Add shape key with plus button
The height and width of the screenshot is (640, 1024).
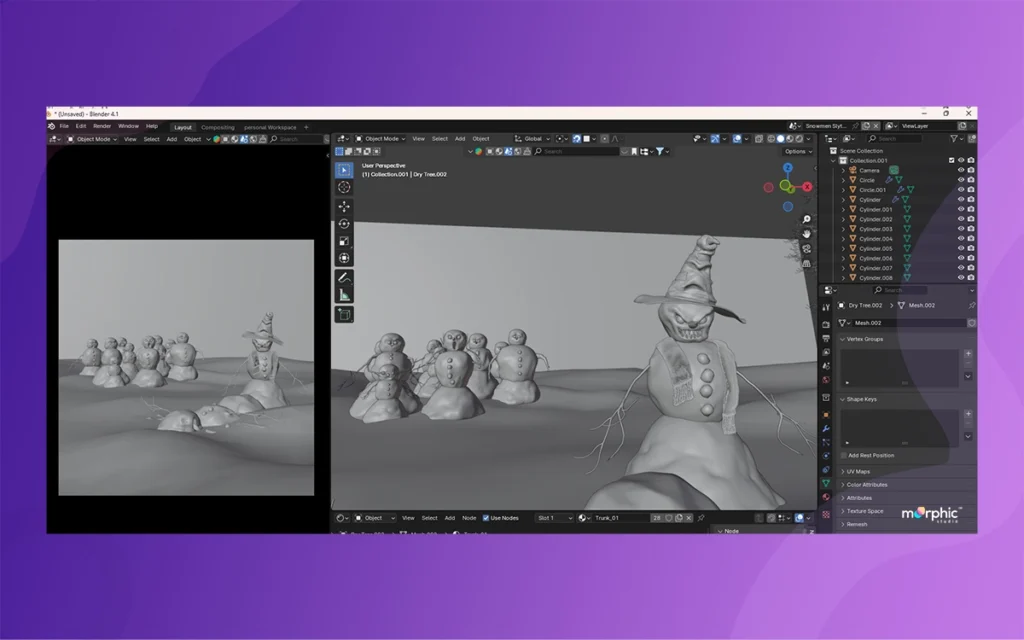[x=968, y=413]
